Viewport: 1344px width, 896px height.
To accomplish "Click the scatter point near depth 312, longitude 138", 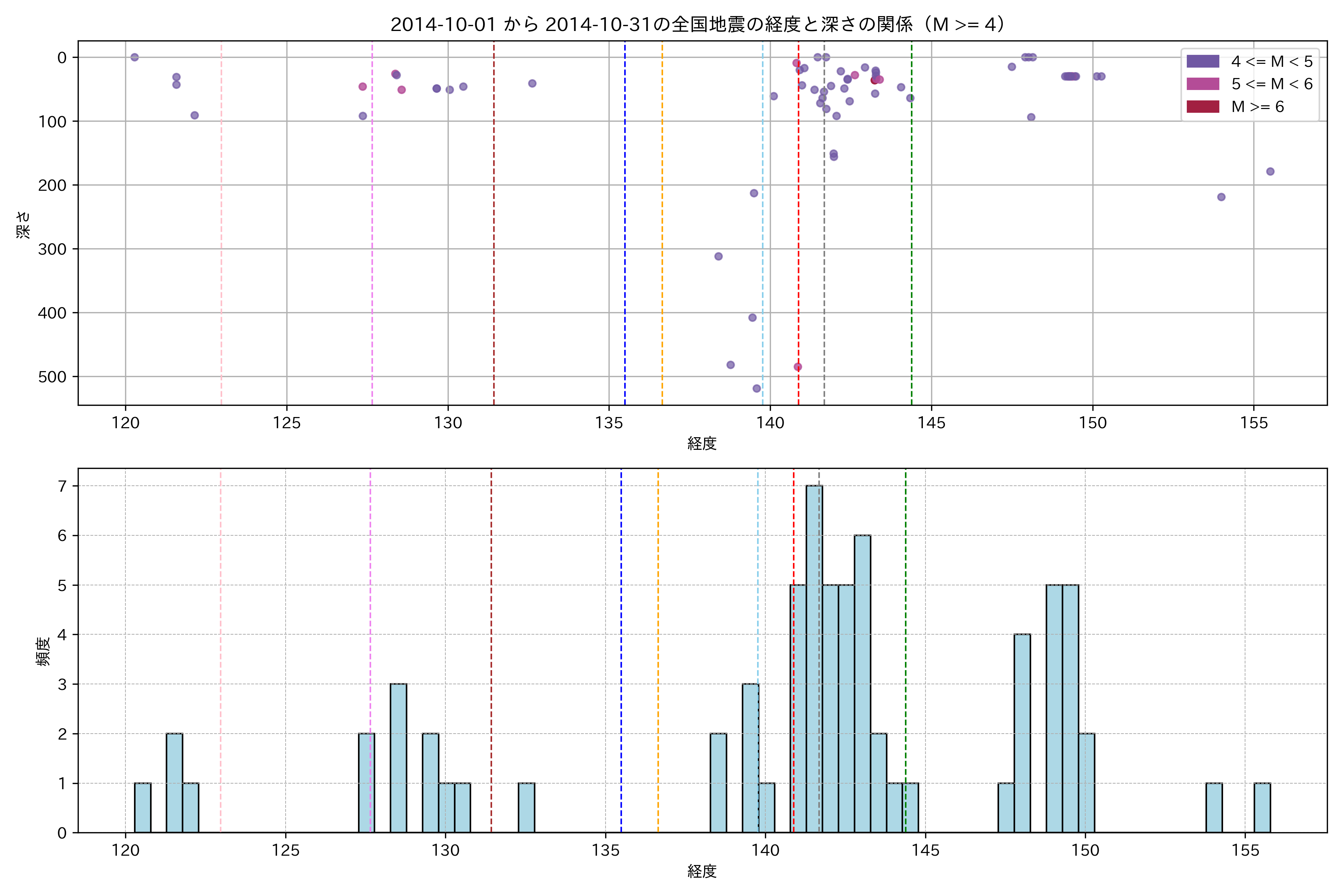I will pos(718,256).
